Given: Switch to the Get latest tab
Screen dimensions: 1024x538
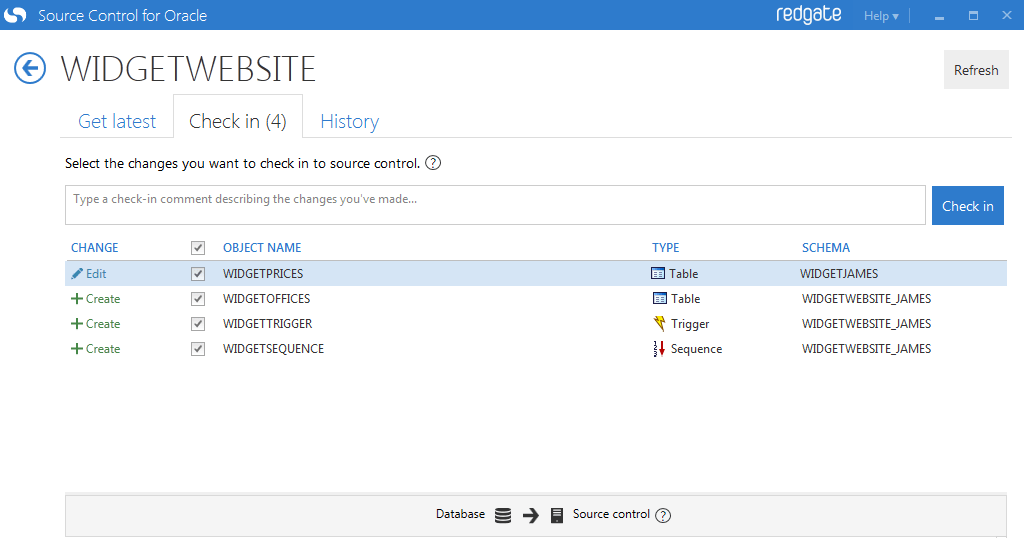Looking at the screenshot, I should pos(117,121).
